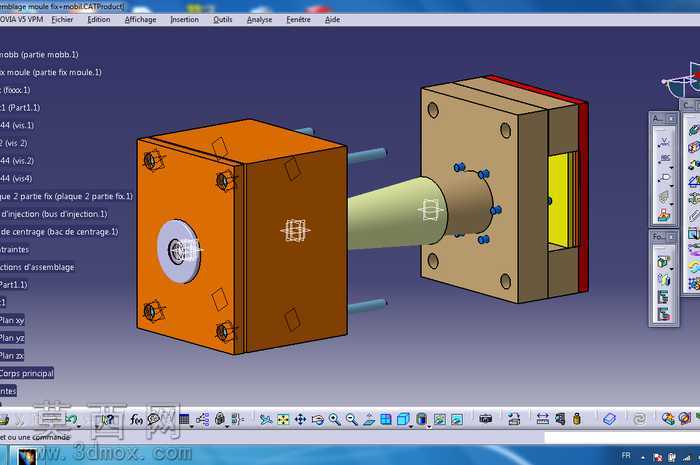Image resolution: width=700 pixels, height=465 pixels.
Task: Expand dropdown under Flag Note icon
Action: [x=671, y=186]
